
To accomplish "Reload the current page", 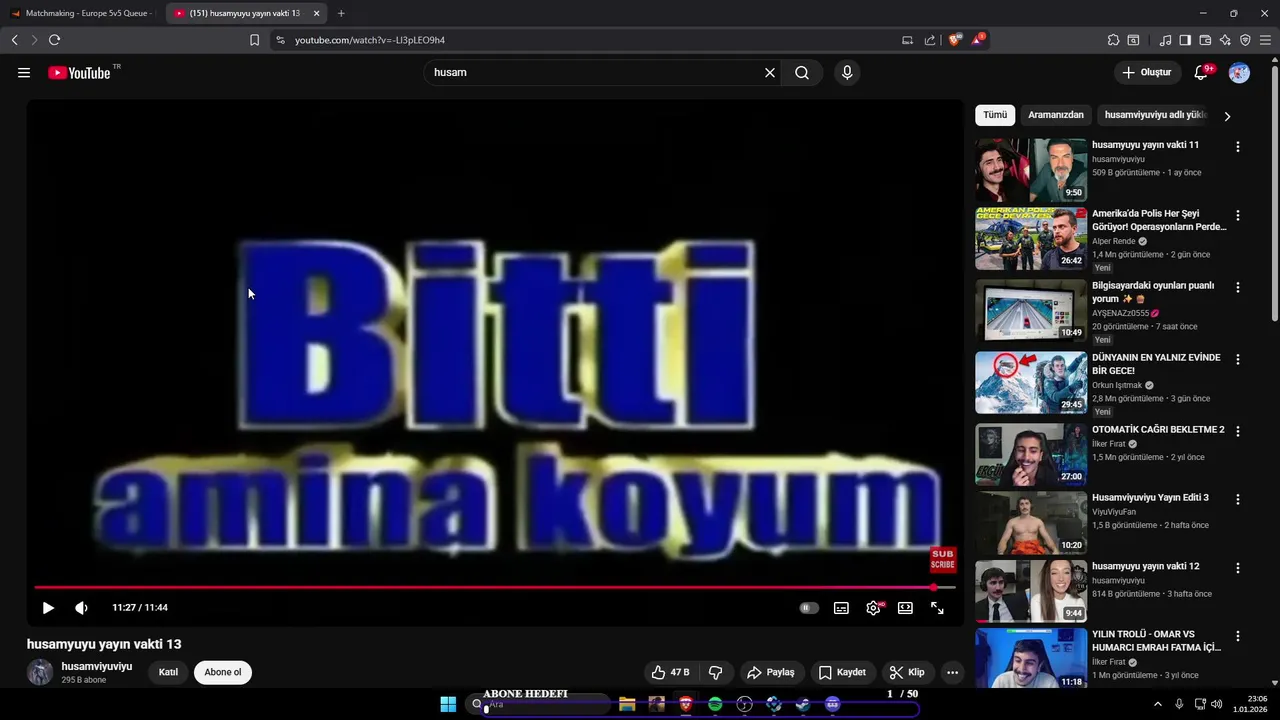I will pyautogui.click(x=54, y=40).
